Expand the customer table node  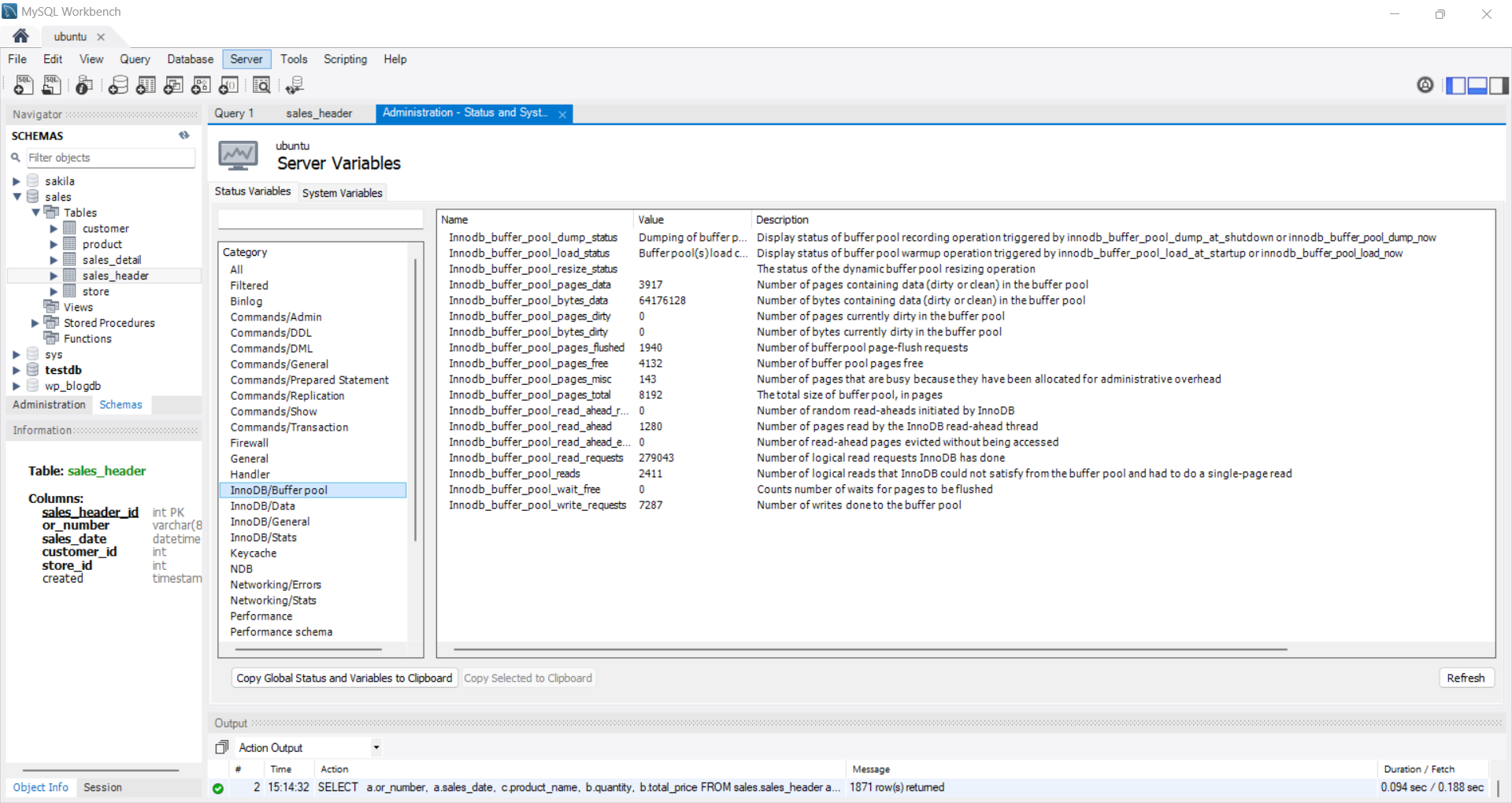[x=54, y=228]
